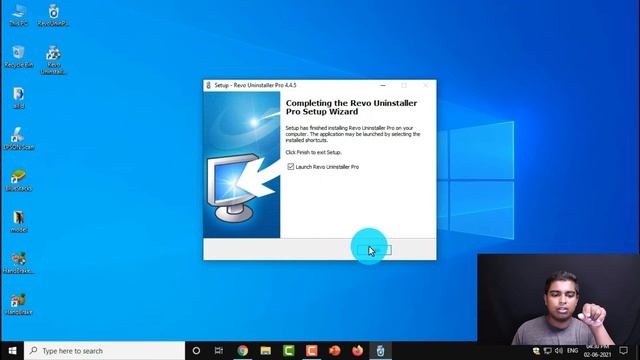Open the volume tray icon
Screen dimensions: 640x360
point(559,351)
